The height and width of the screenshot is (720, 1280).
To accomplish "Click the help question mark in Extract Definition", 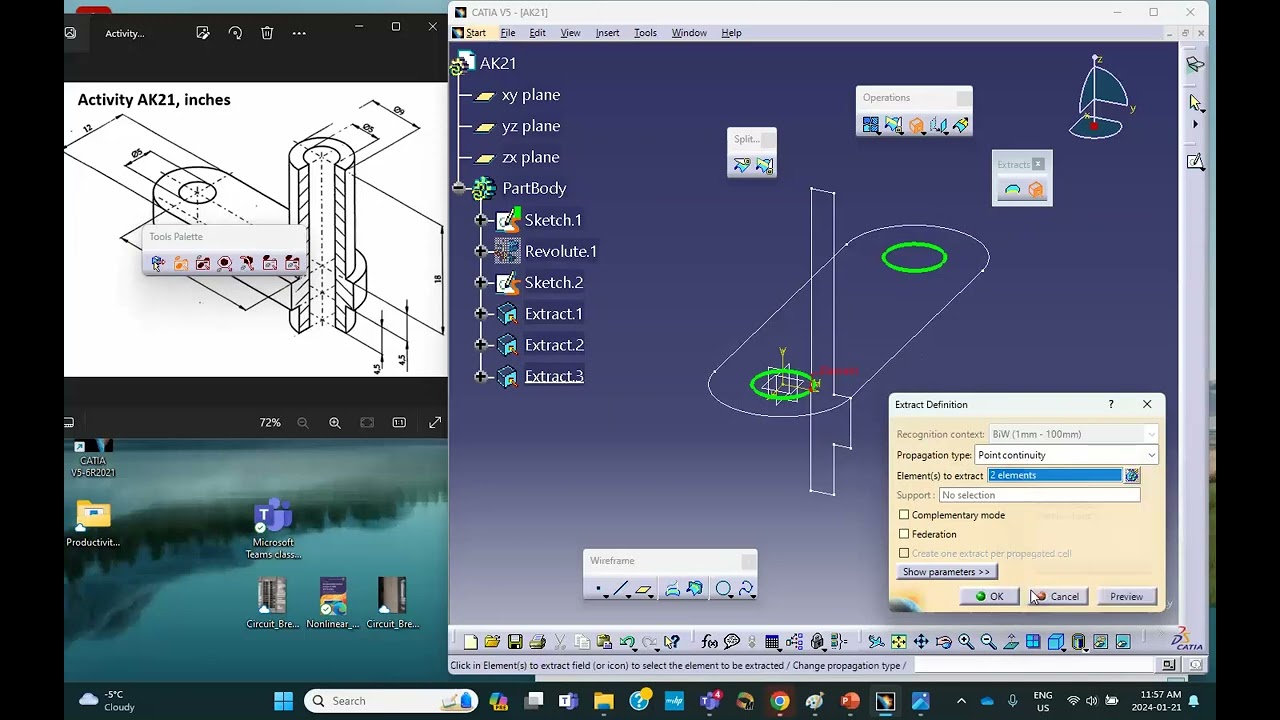I will (1110, 405).
